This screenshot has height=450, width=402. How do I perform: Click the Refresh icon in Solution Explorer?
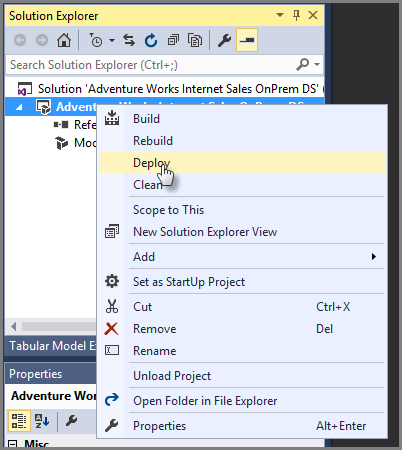(x=151, y=41)
